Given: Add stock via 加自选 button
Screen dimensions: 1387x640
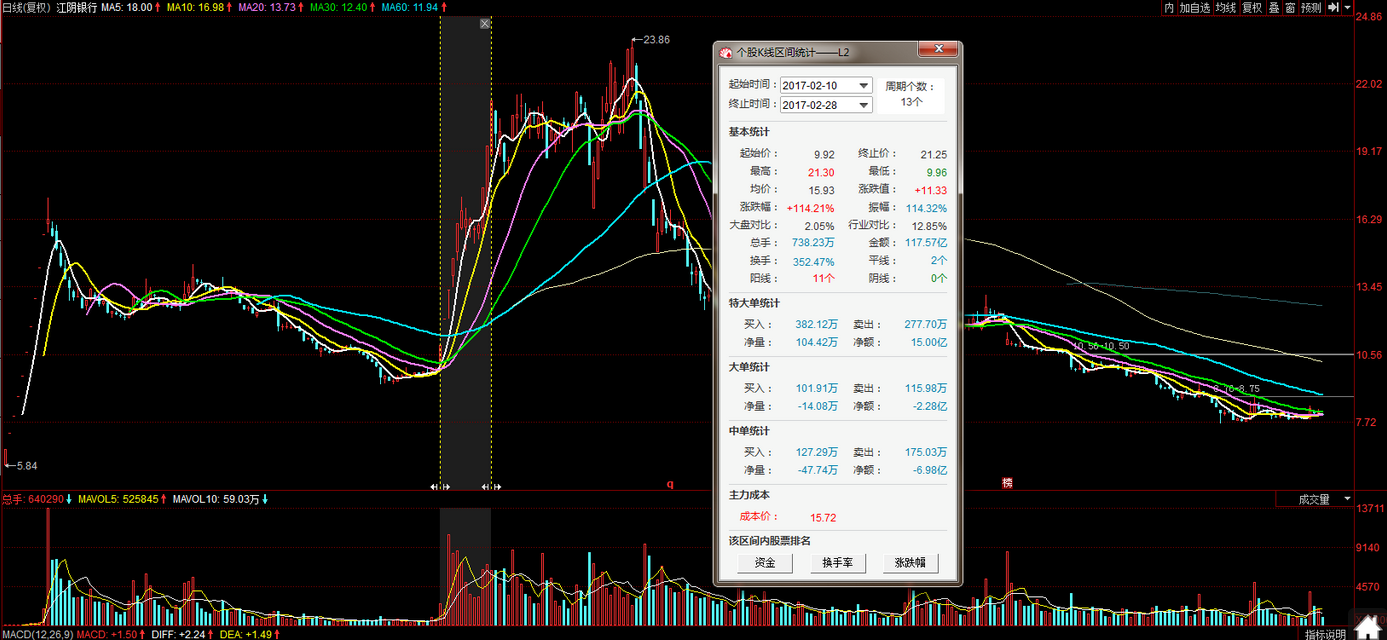Looking at the screenshot, I should 1194,7.
